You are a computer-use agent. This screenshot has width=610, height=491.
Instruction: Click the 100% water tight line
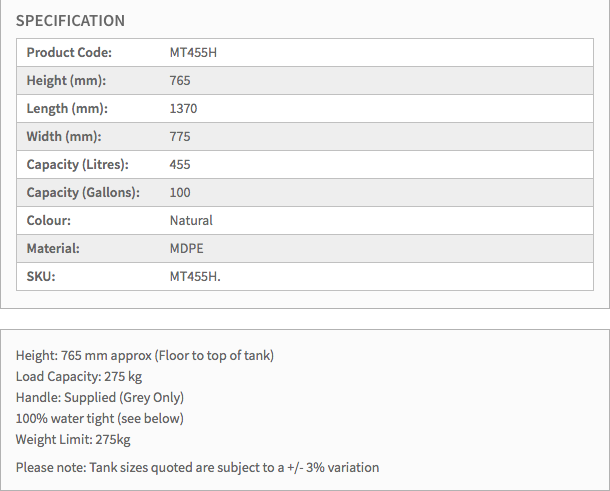point(100,418)
